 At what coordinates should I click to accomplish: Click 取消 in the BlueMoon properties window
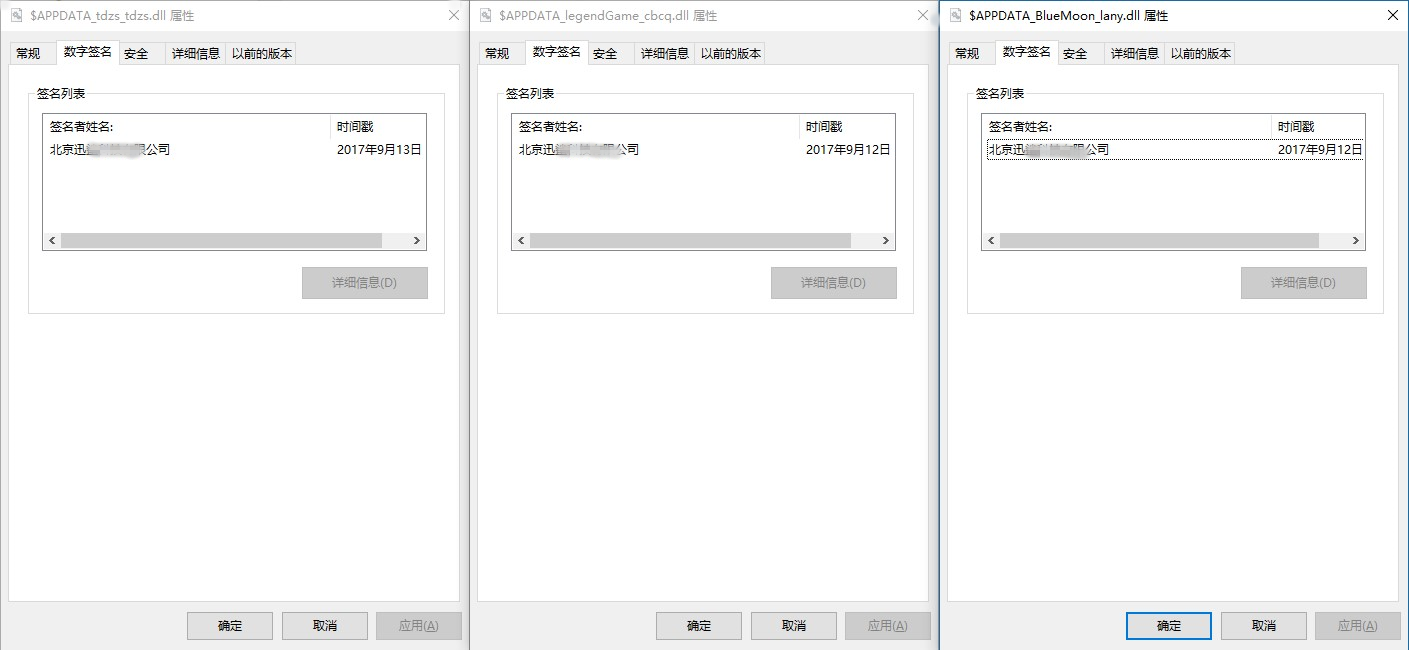(1263, 625)
